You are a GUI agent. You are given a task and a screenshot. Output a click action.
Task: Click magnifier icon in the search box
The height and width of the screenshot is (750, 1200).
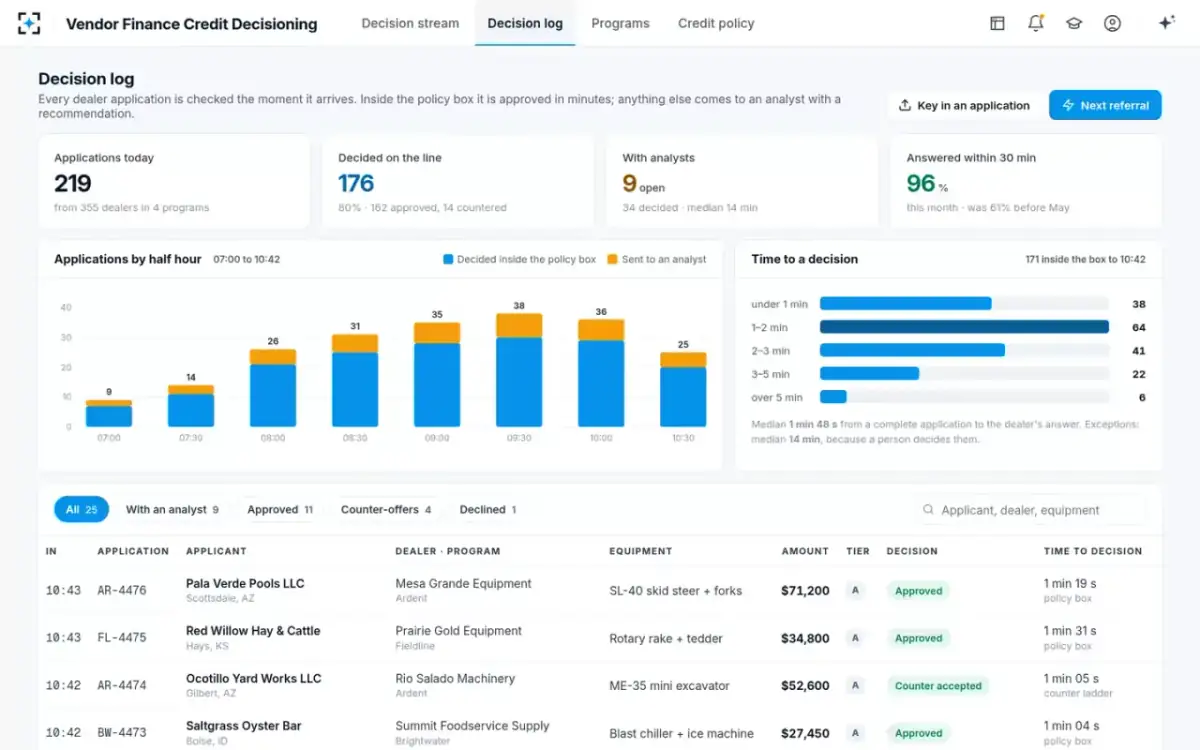[928, 510]
